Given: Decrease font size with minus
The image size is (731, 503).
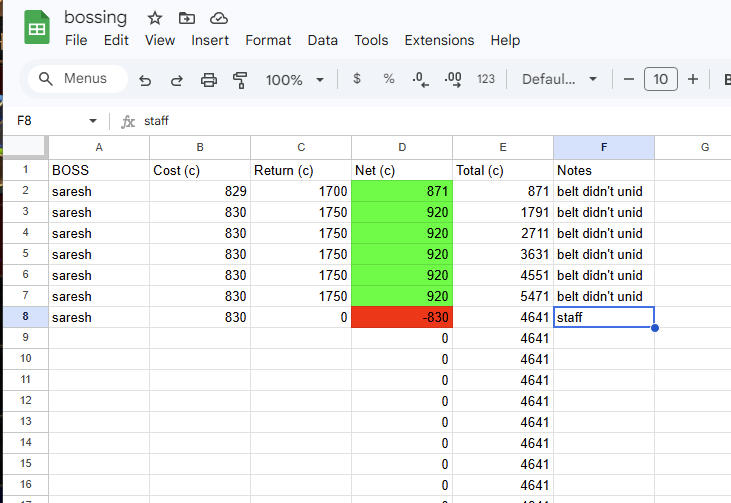Looking at the screenshot, I should coord(628,79).
